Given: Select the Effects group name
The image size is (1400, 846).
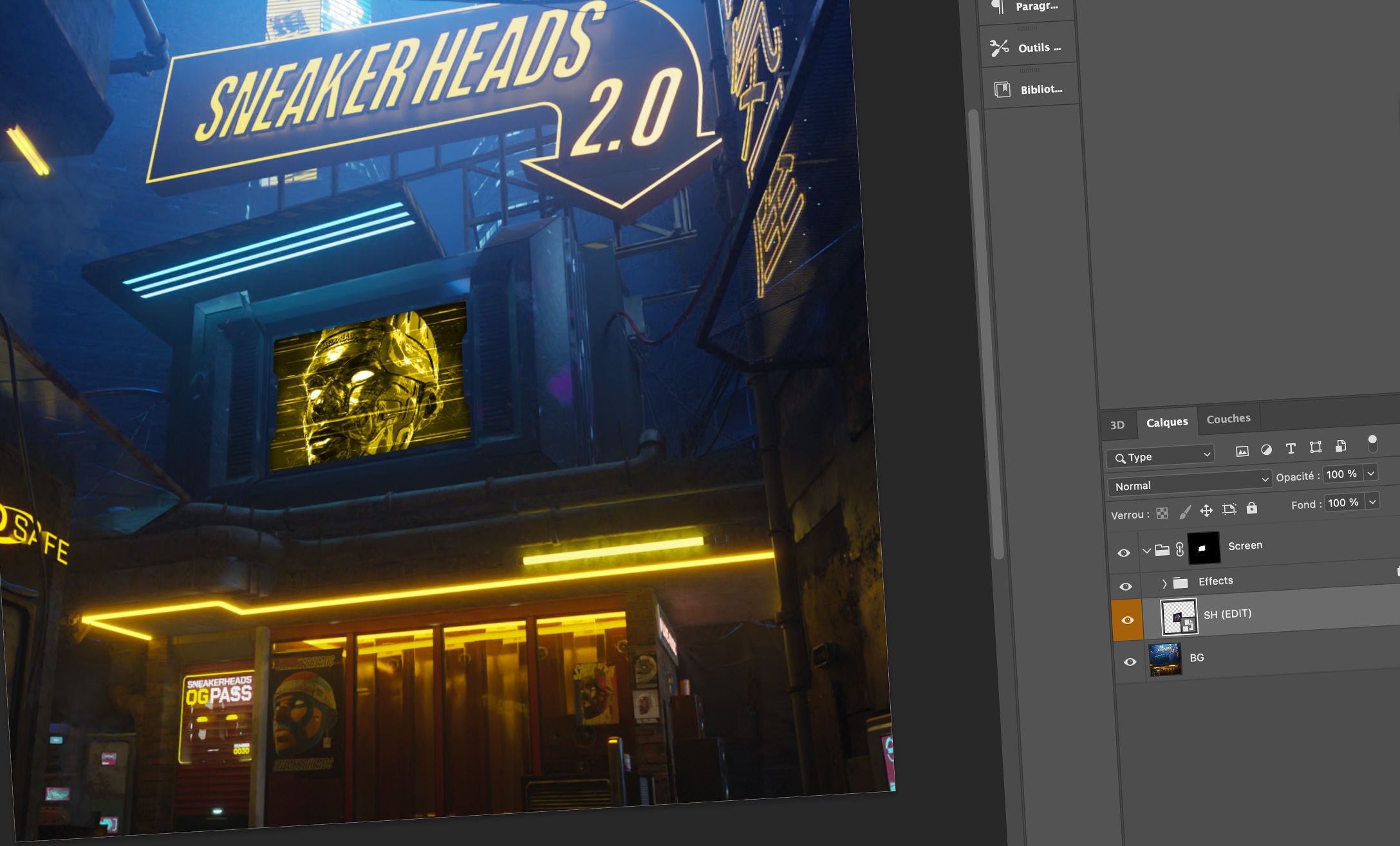Looking at the screenshot, I should coord(1216,581).
